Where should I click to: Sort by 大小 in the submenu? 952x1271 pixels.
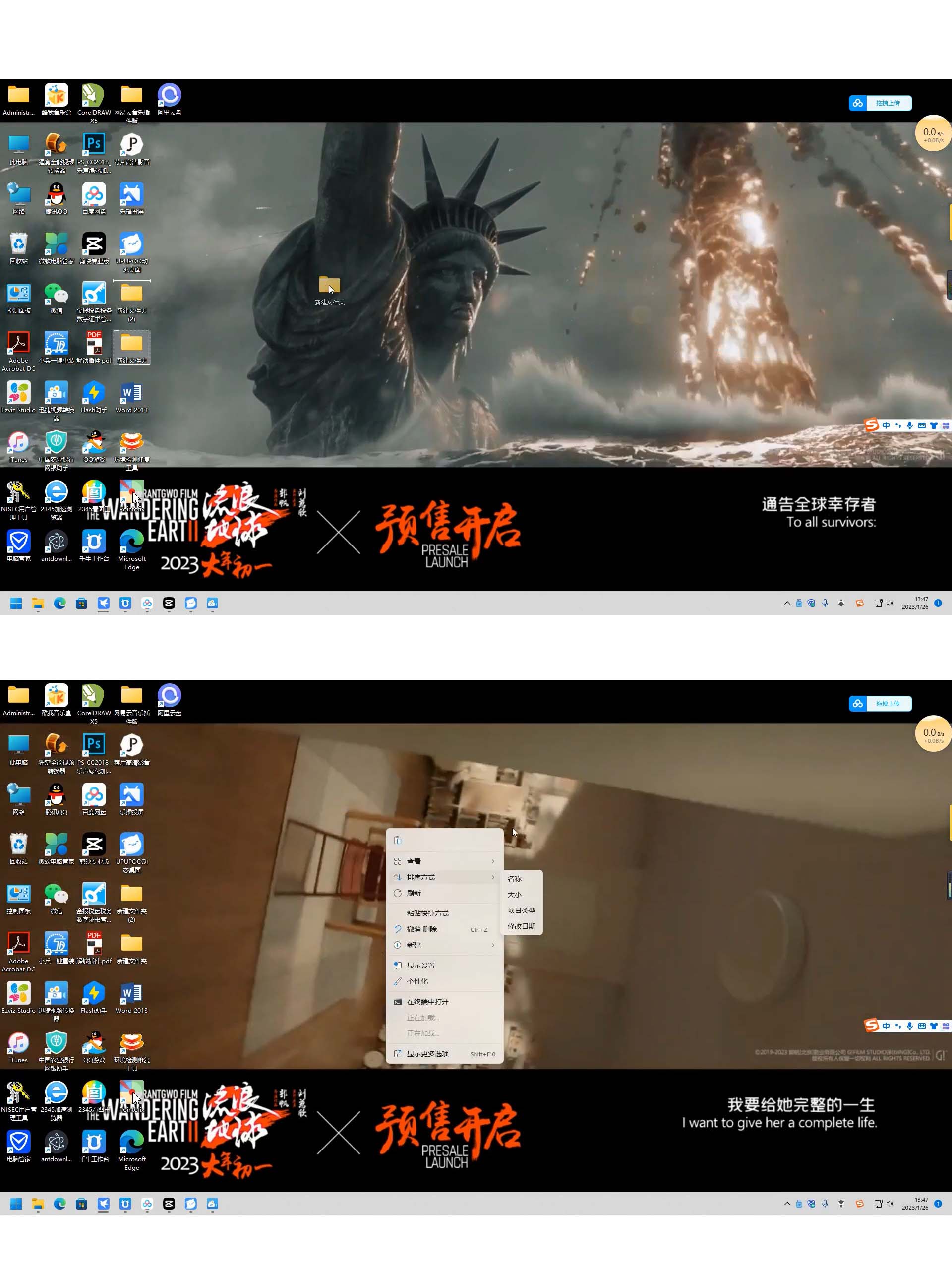tap(522, 895)
